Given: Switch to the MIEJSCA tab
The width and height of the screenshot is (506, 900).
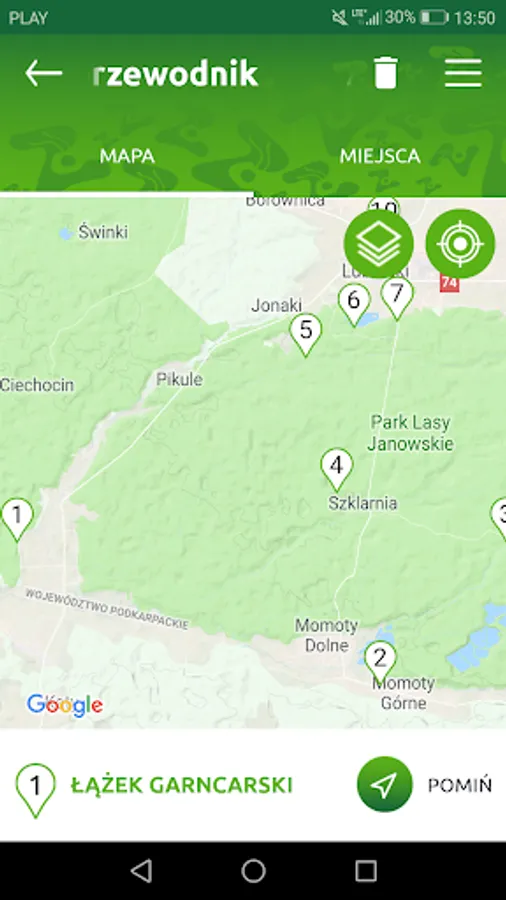Looking at the screenshot, I should coord(380,156).
